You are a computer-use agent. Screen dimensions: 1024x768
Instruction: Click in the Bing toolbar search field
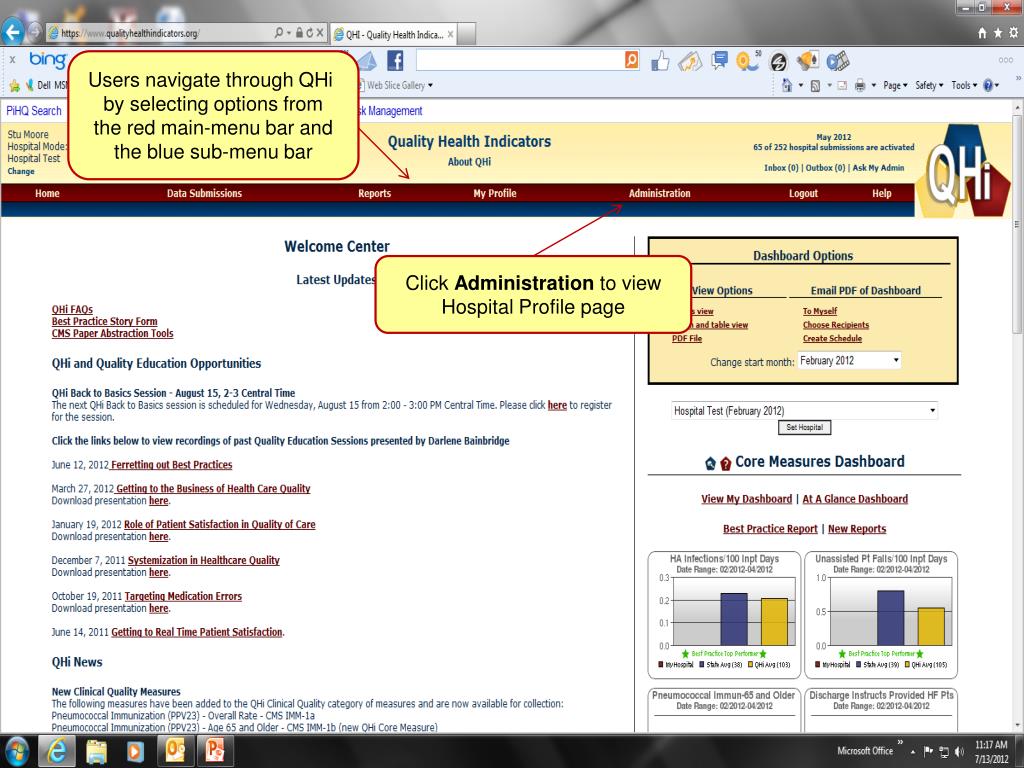(520, 61)
